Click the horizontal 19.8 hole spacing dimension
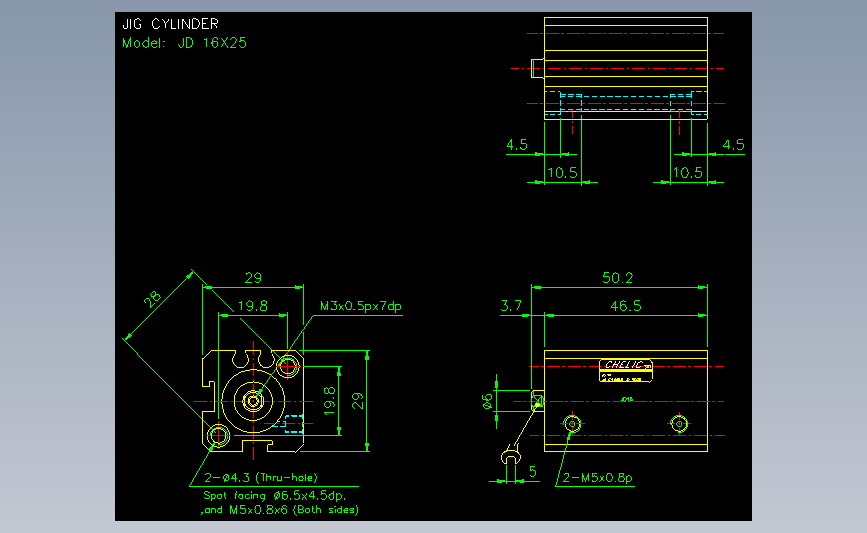The image size is (867, 533). (253, 306)
